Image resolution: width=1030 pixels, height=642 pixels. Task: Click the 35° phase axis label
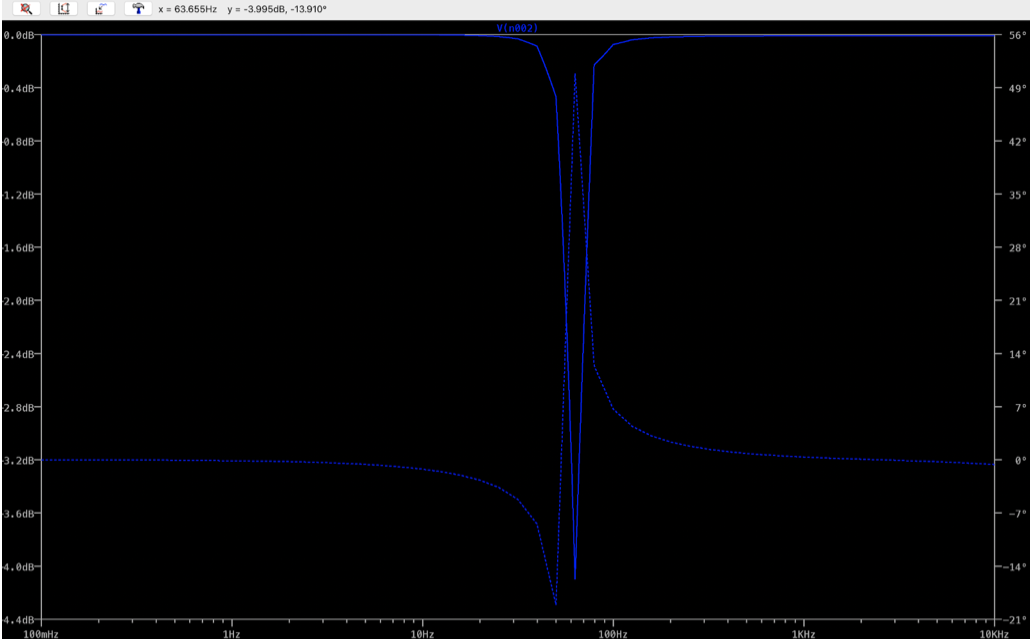[x=1018, y=195]
